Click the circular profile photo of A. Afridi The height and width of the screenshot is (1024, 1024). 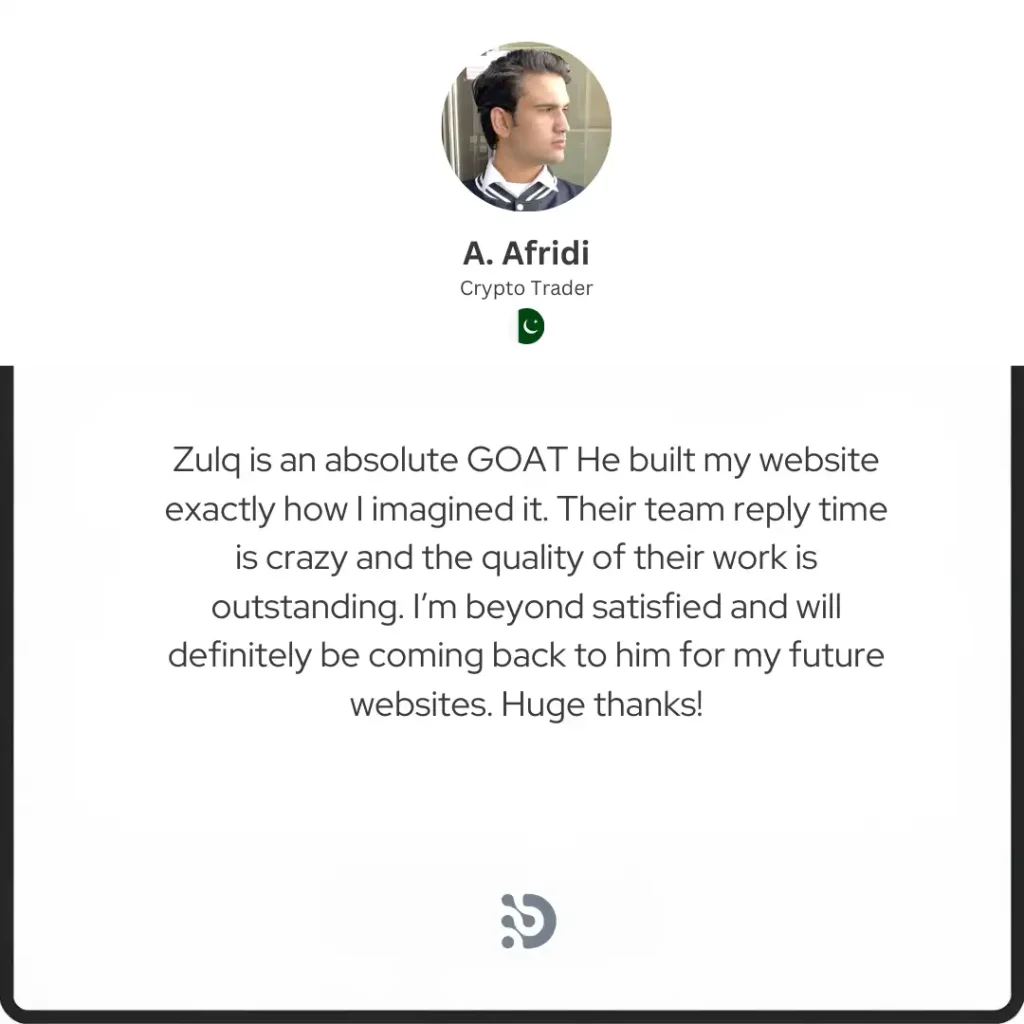(526, 127)
